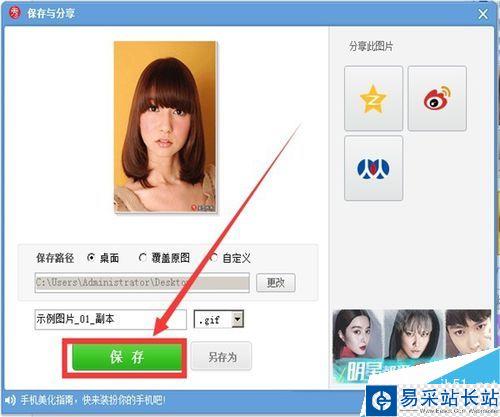500x417 pixels.
Task: Click the app logo in the title bar
Action: tap(14, 13)
